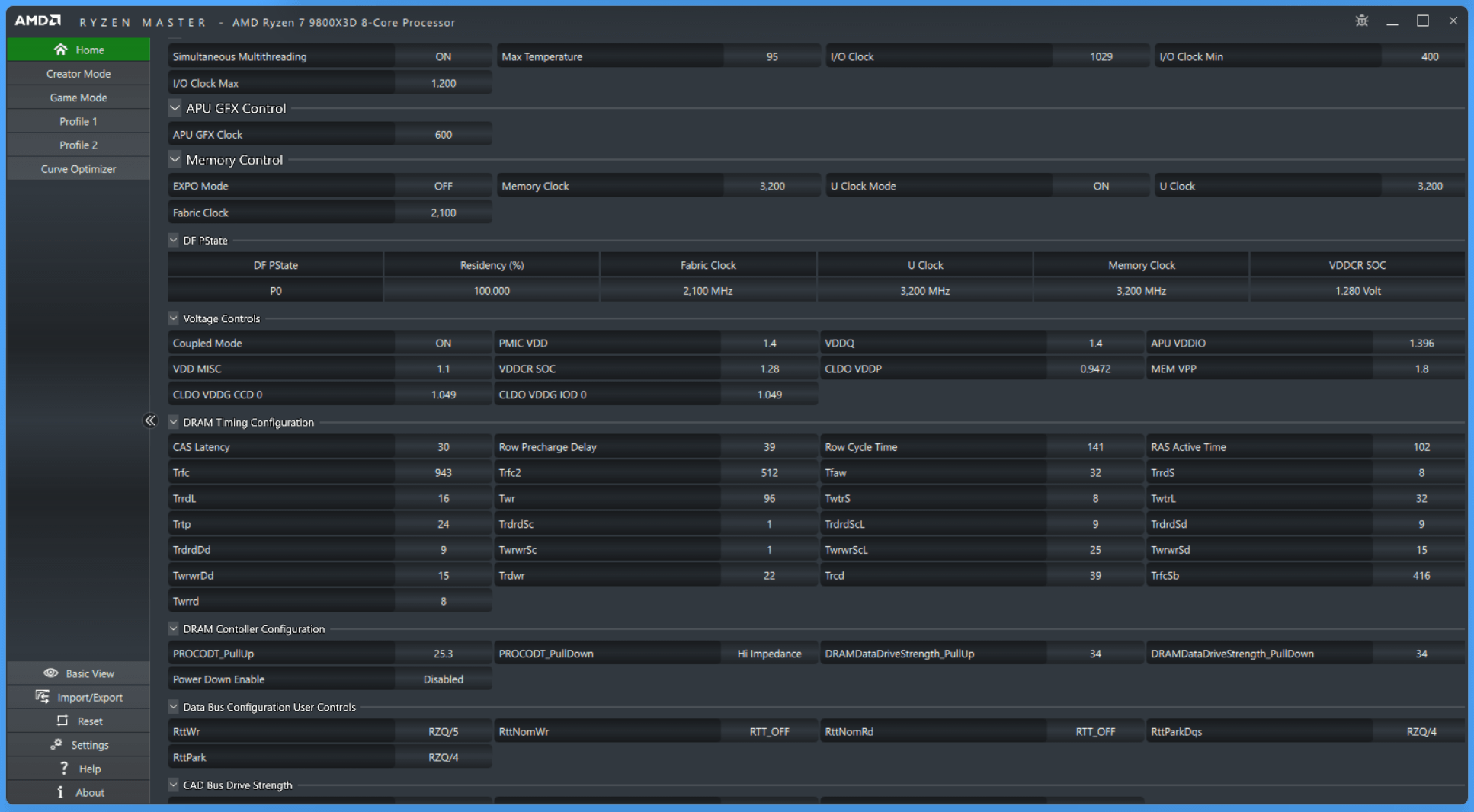Toggle the EXPO Mode OFF value
Image resolution: width=1474 pixels, height=812 pixels.
click(x=443, y=186)
